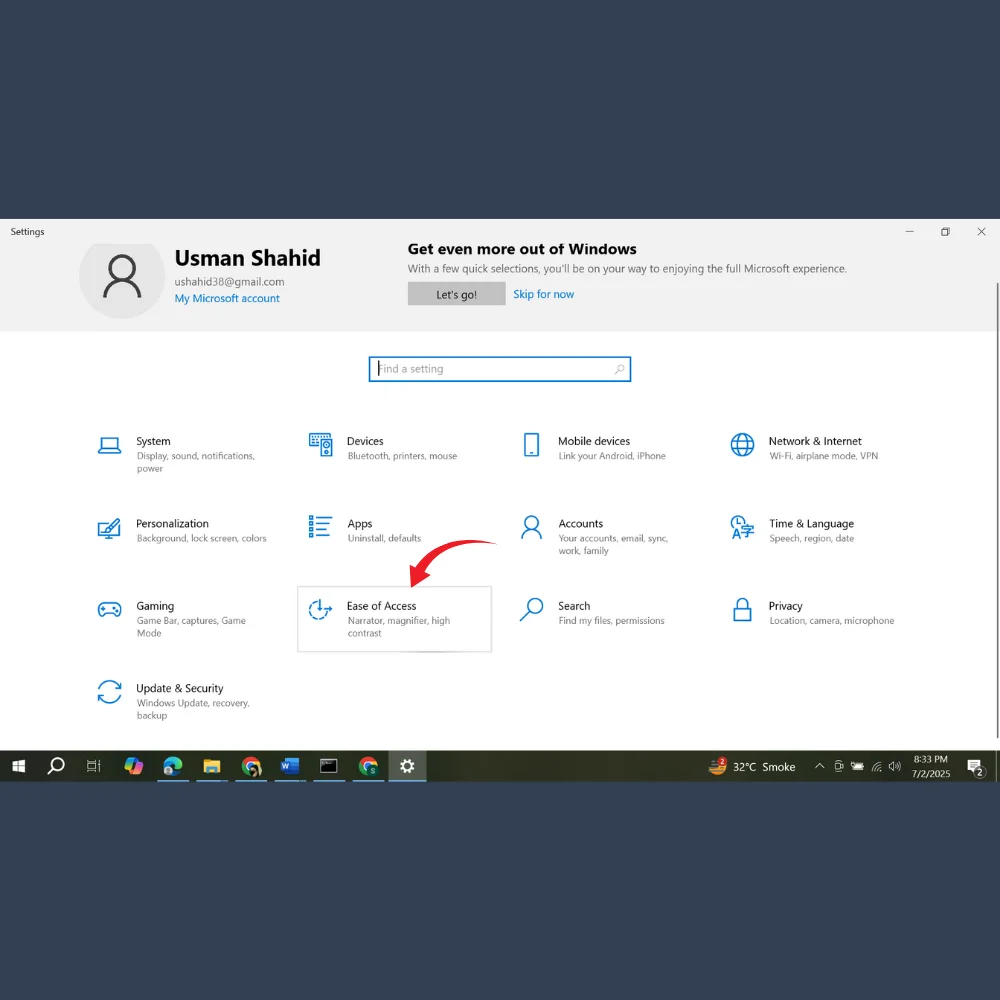Open the clock showing 8:33 PM

(930, 766)
